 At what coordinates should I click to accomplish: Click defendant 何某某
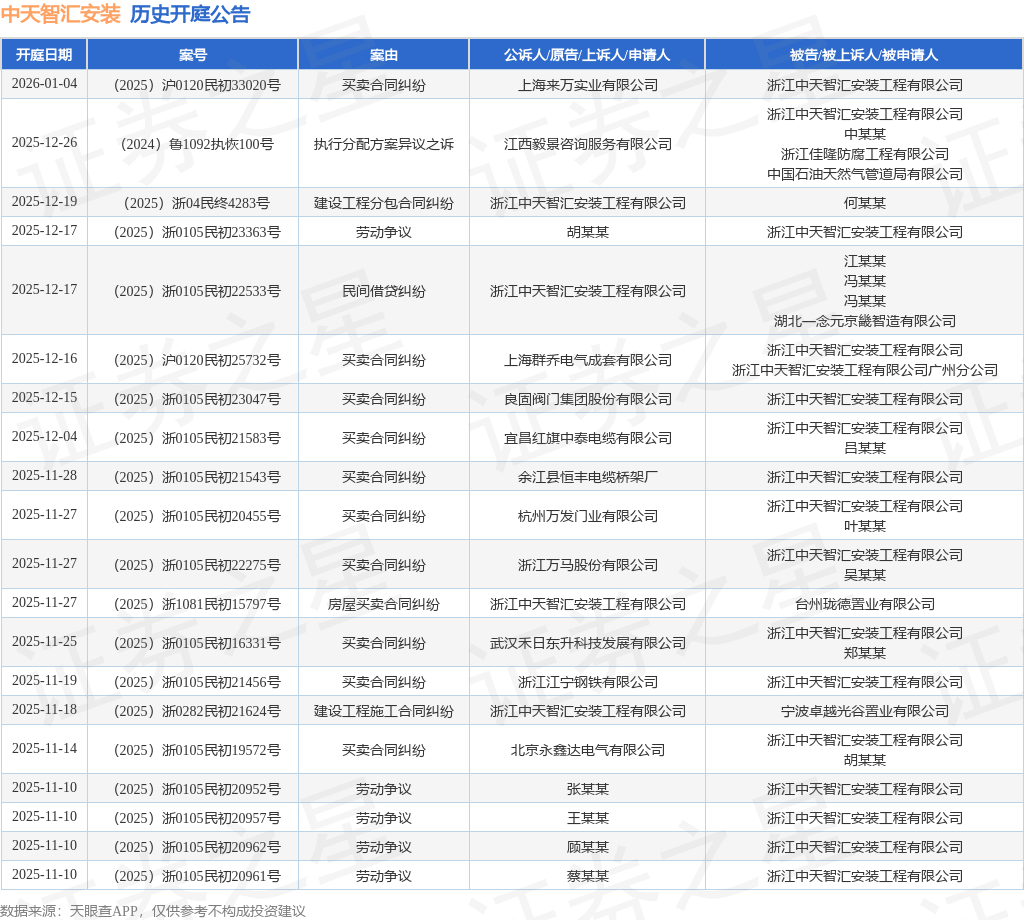point(865,203)
